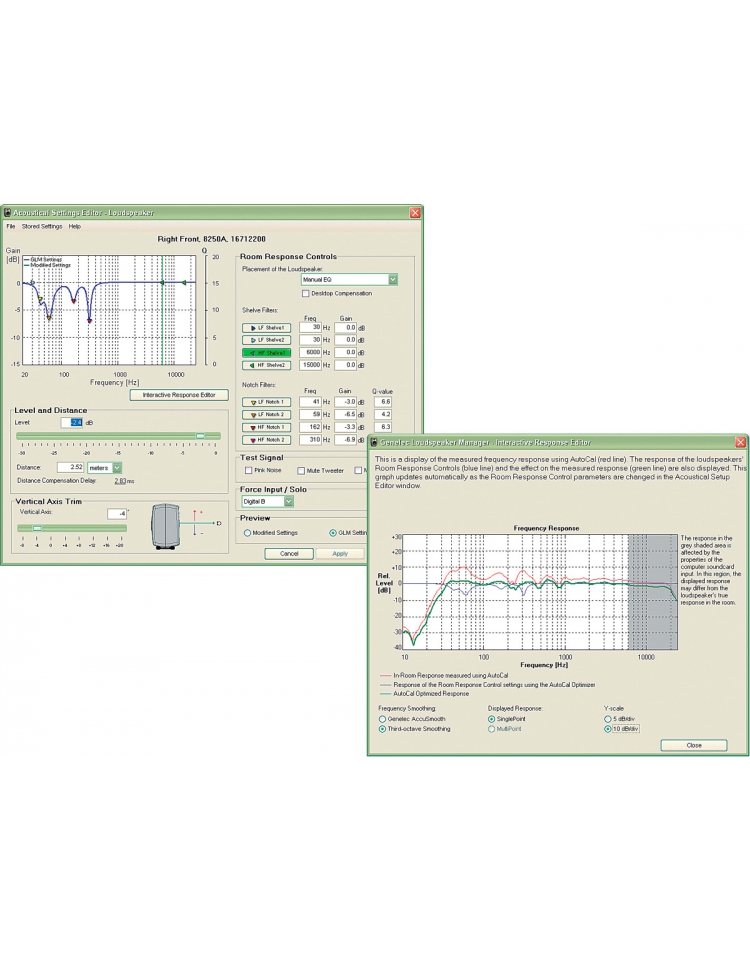750x962 pixels.
Task: Click the Cancel button
Action: point(289,553)
